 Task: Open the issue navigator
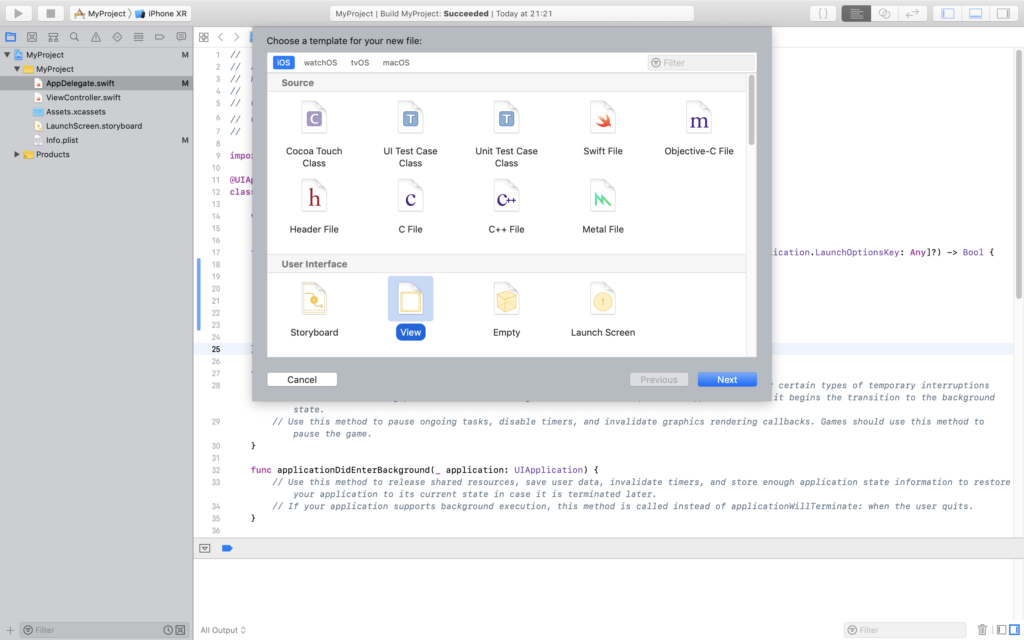click(96, 37)
